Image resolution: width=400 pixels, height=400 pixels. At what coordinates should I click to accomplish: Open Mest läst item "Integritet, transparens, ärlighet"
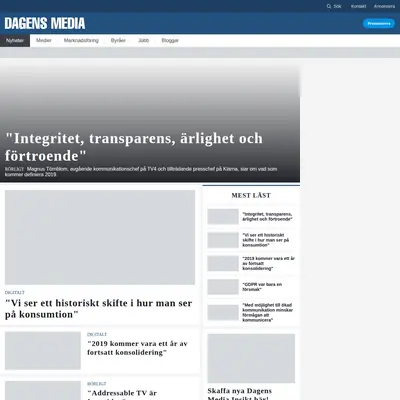pos(267,217)
